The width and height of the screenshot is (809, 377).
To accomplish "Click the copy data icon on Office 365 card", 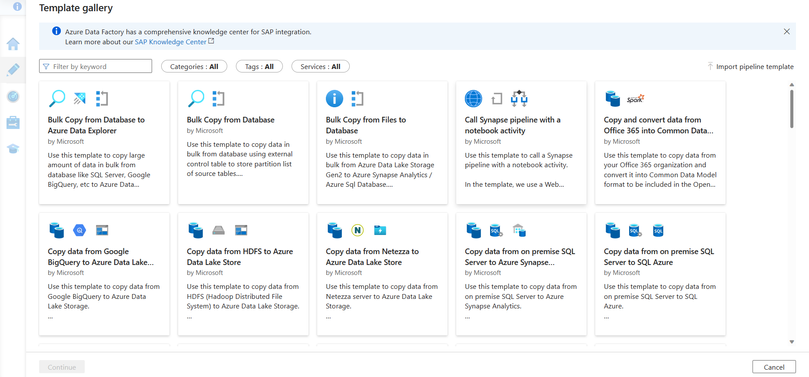I will 613,98.
